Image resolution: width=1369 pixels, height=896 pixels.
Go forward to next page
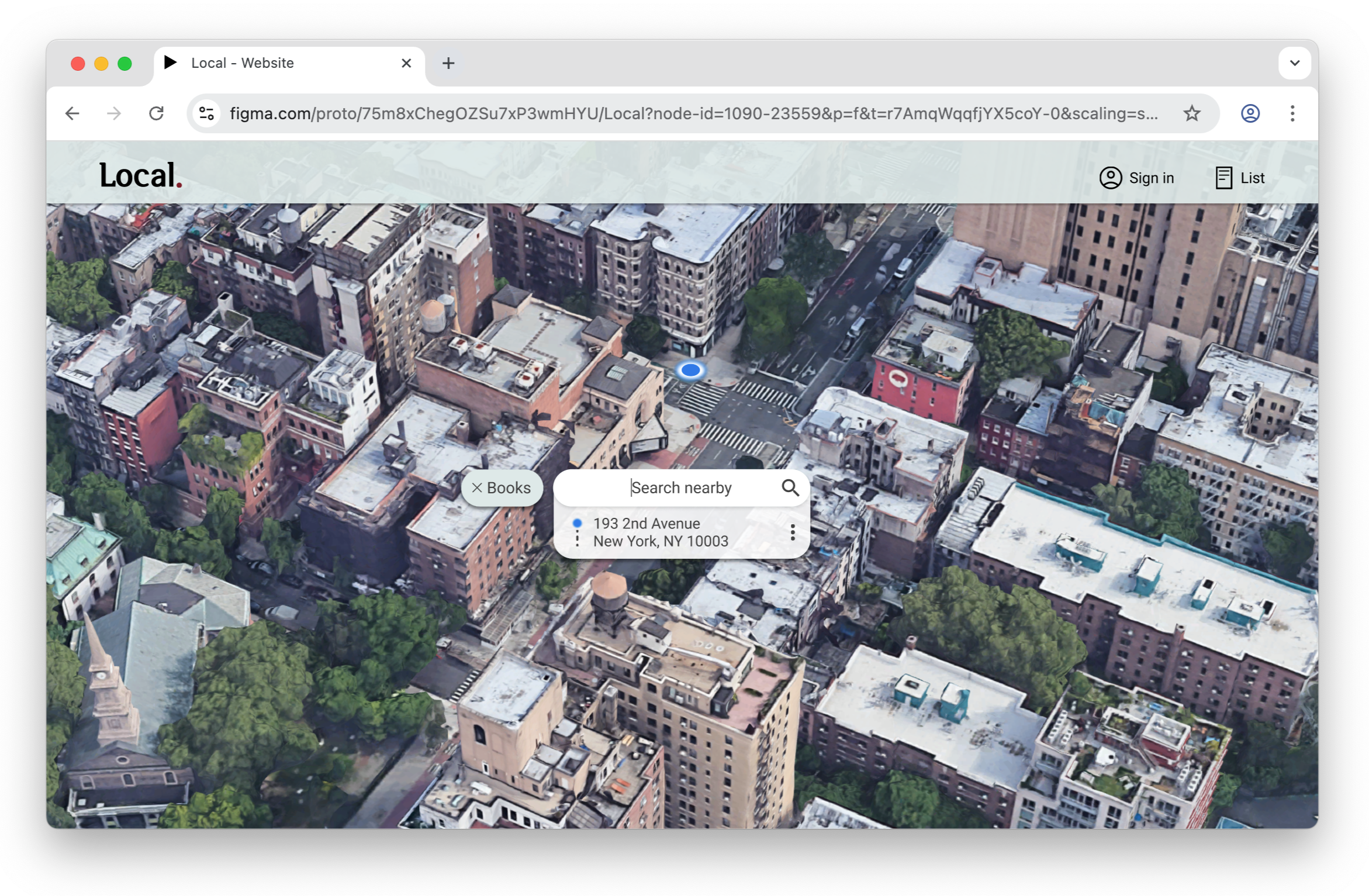(x=115, y=113)
